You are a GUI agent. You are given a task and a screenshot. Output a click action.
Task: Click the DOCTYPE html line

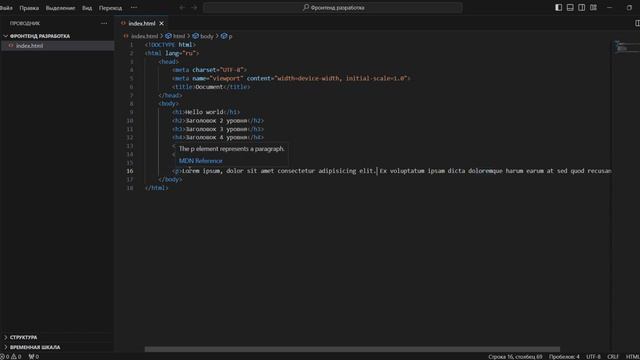(x=170, y=45)
